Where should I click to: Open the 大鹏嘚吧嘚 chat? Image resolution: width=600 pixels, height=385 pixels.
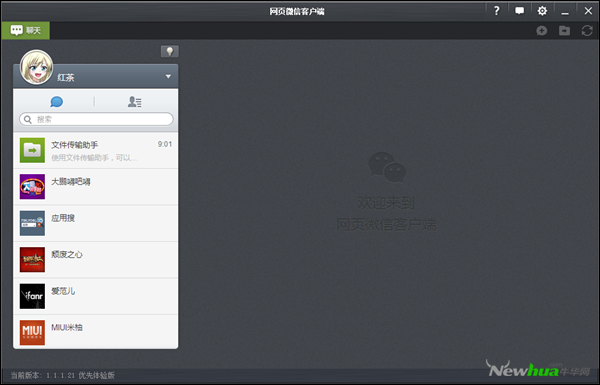[96, 187]
